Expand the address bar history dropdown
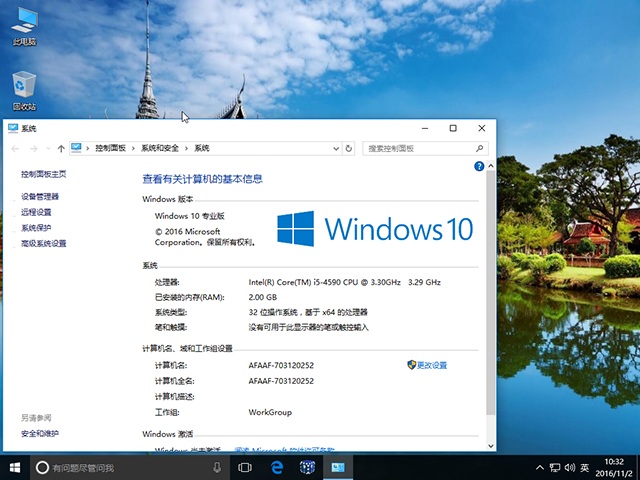The height and width of the screenshot is (480, 640). pyautogui.click(x=334, y=148)
